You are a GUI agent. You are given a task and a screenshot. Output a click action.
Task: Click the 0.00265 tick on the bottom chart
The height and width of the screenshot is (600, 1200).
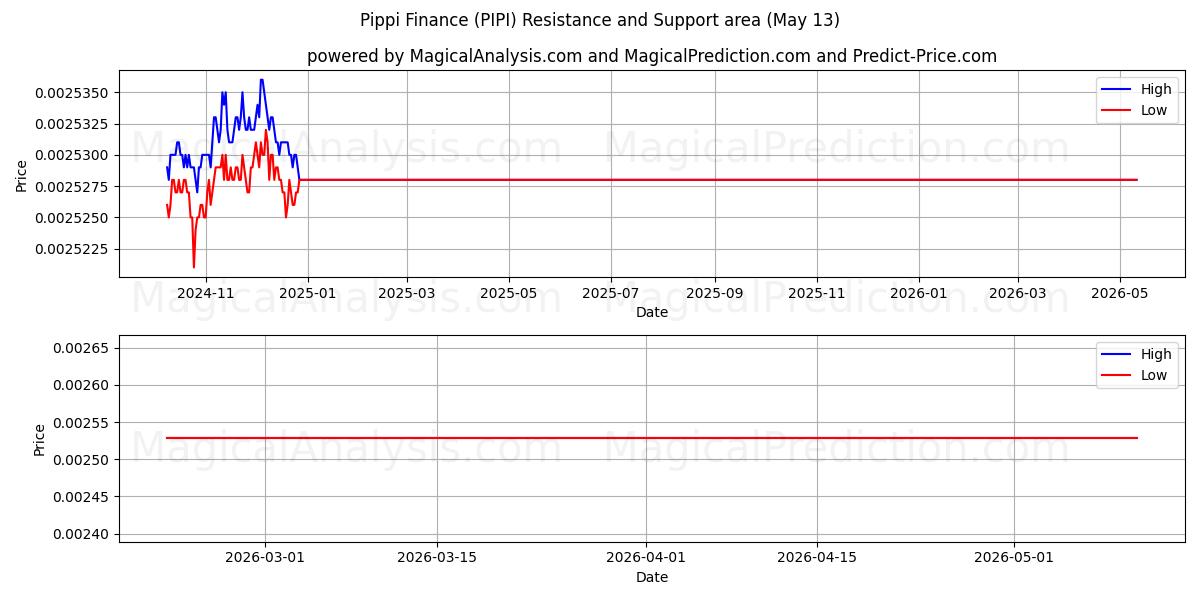point(80,348)
